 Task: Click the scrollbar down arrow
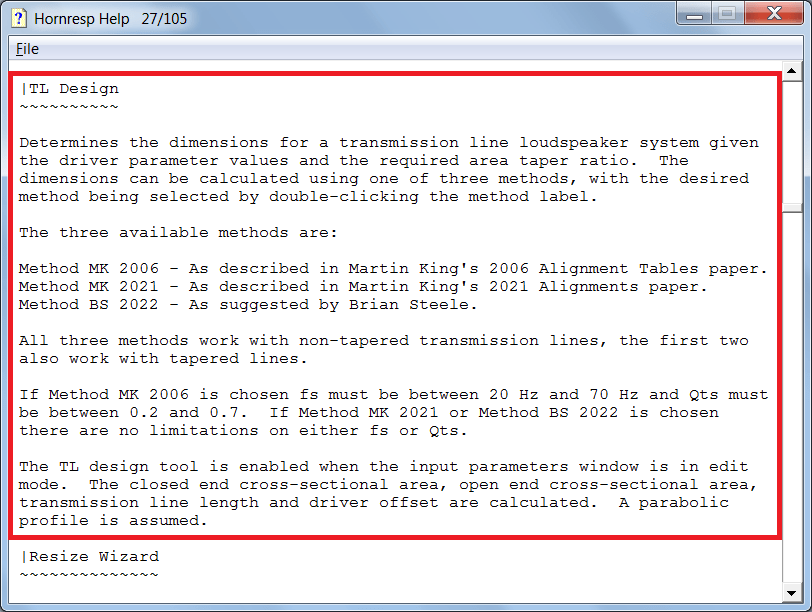pos(792,593)
